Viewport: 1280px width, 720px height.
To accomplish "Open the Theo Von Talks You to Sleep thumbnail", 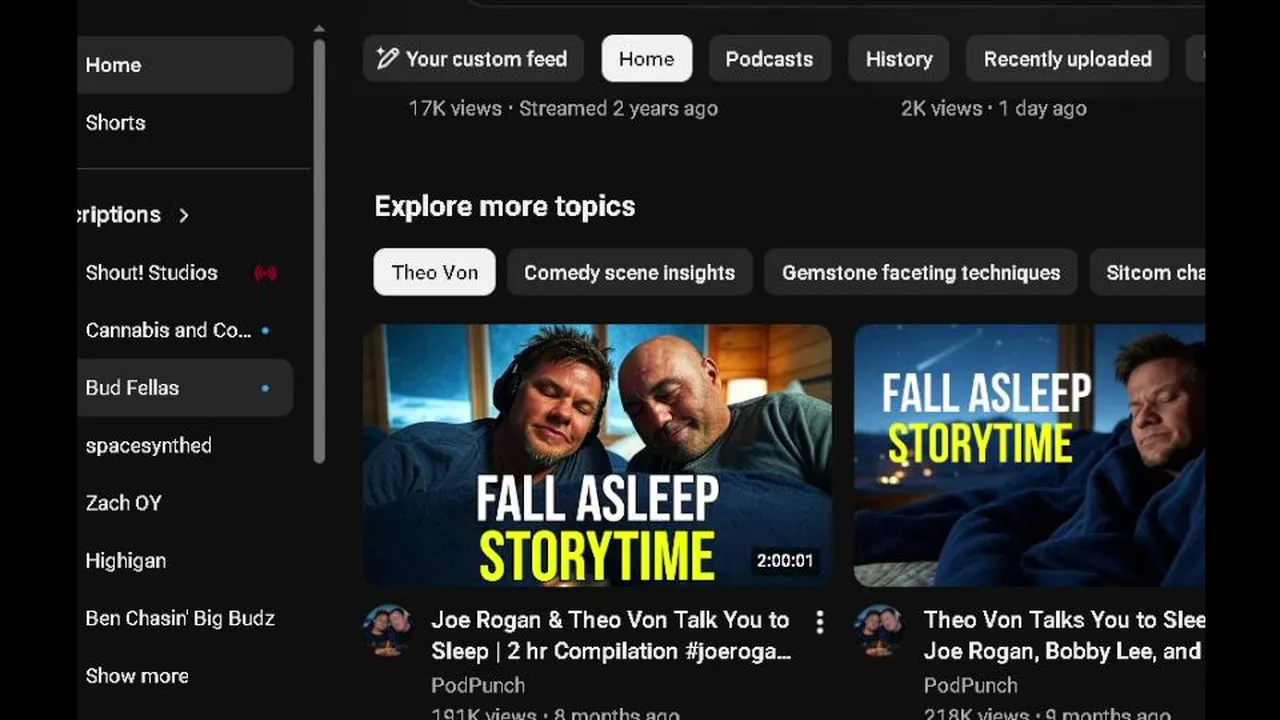I will pyautogui.click(x=1030, y=455).
